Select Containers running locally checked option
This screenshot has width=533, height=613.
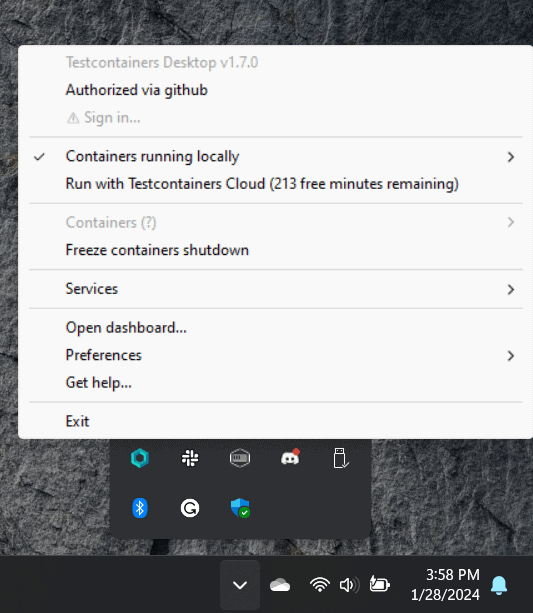pyautogui.click(x=276, y=156)
